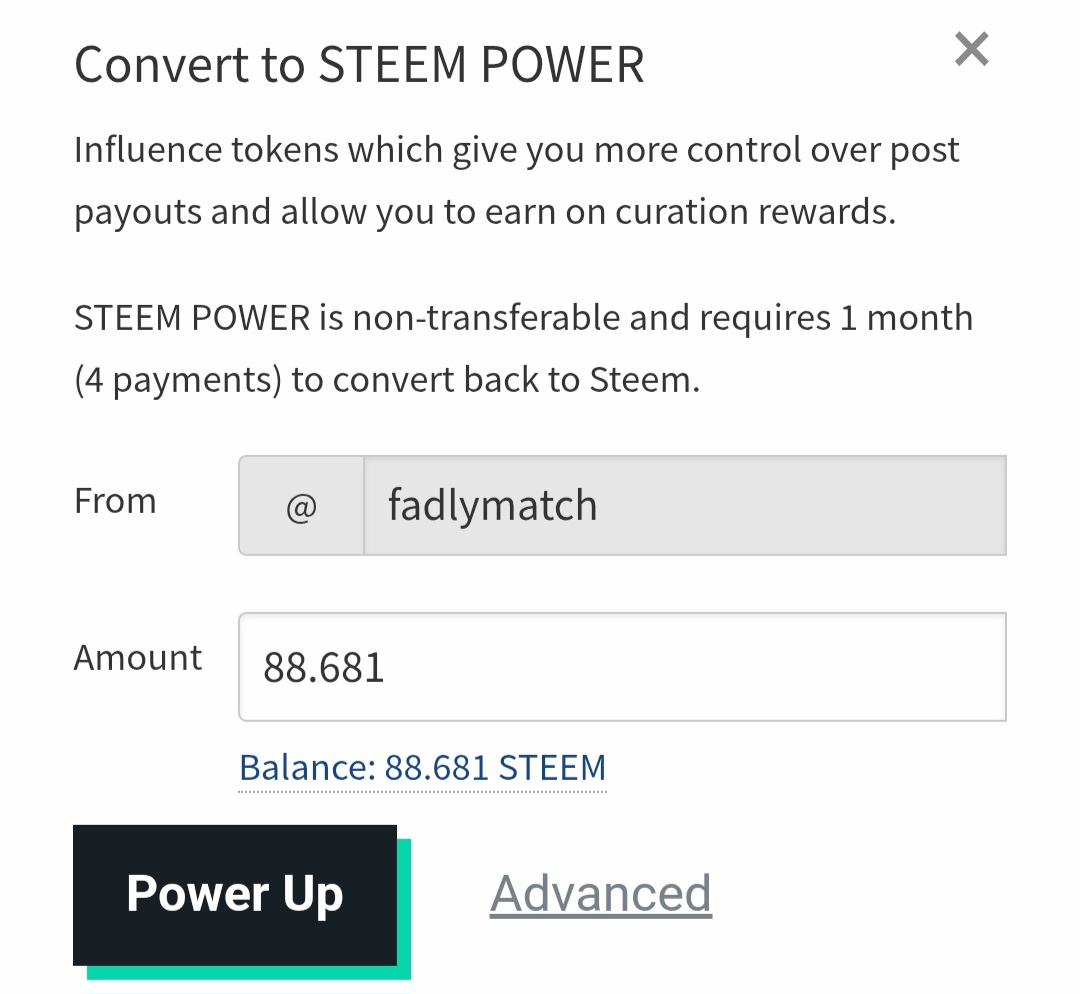The height and width of the screenshot is (994, 1080).
Task: Click the word STEEM in the balance link
Action: pos(552,768)
